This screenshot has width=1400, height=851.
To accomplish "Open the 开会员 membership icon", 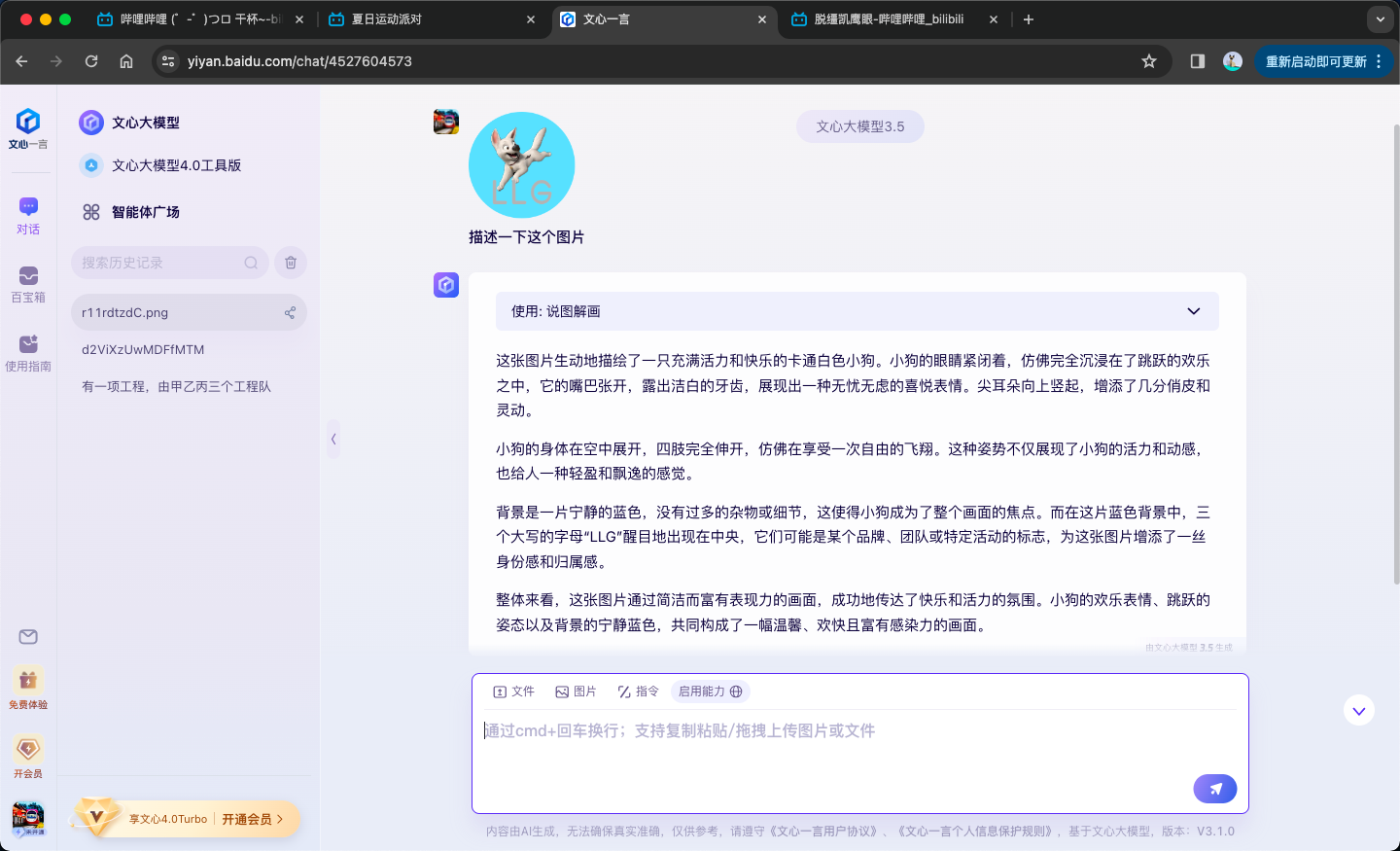I will tap(28, 757).
